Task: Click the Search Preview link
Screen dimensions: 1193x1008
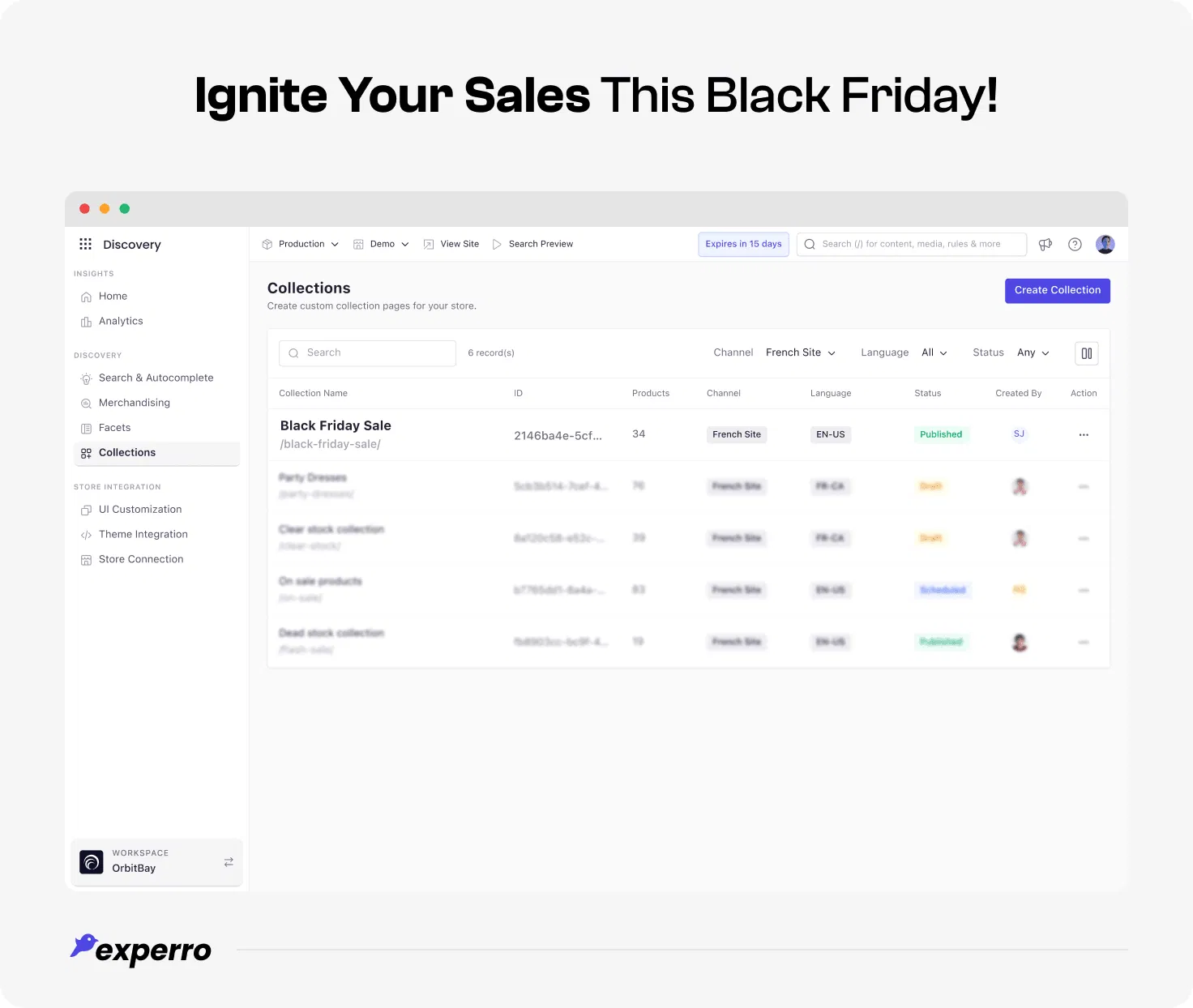Action: 540,244
